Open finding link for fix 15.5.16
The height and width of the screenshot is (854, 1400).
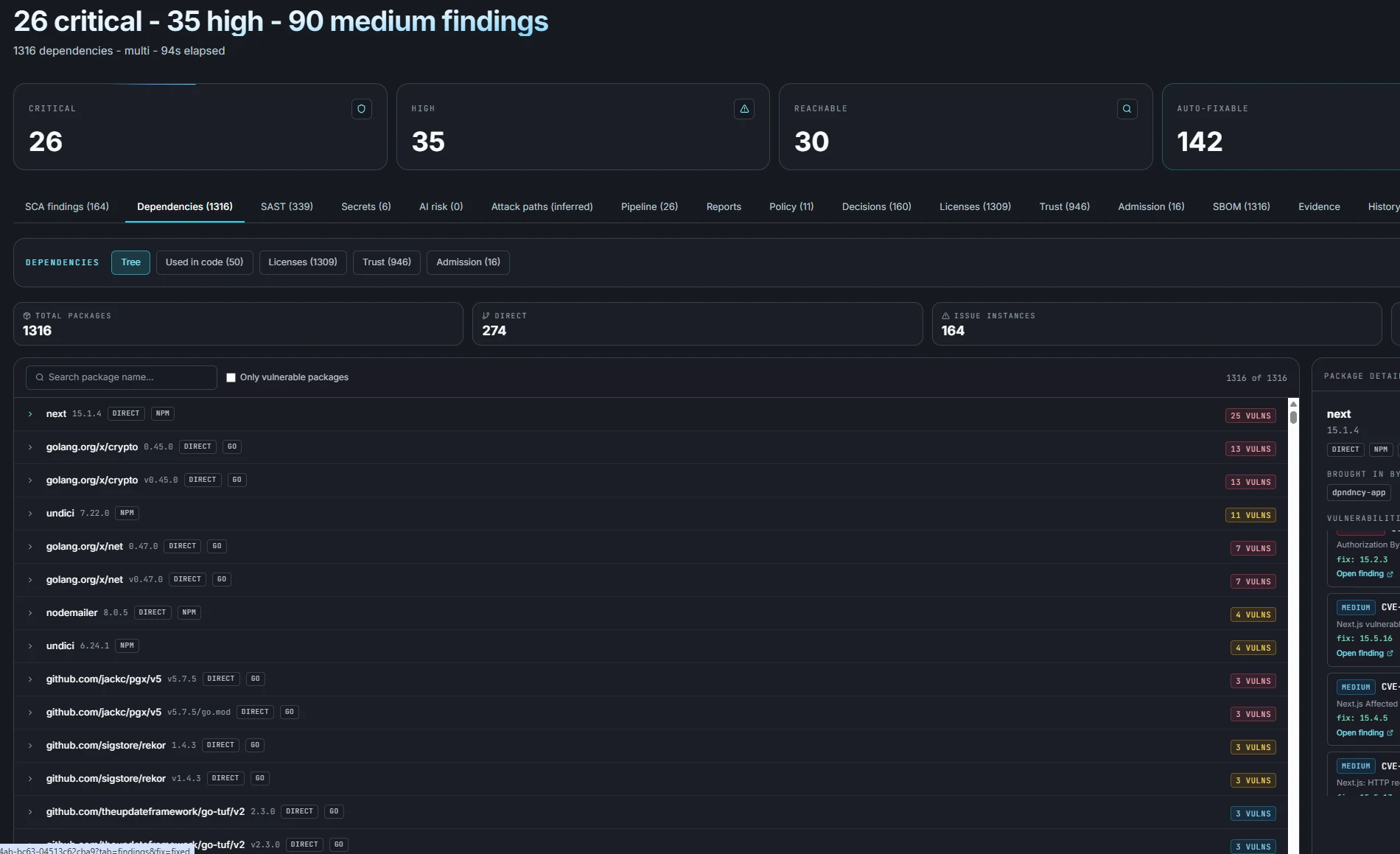[x=1364, y=654]
